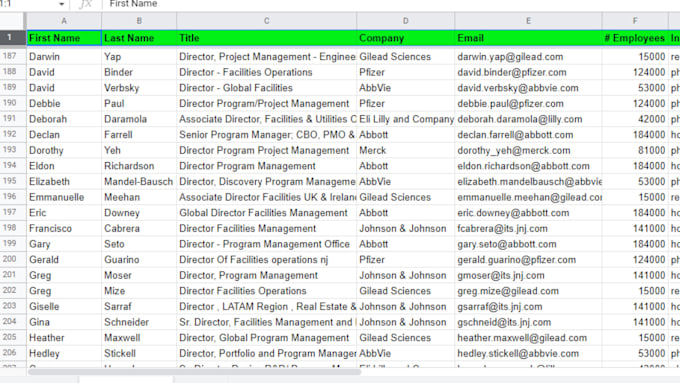
Task: Click the Merck company cell
Action: [x=405, y=151]
